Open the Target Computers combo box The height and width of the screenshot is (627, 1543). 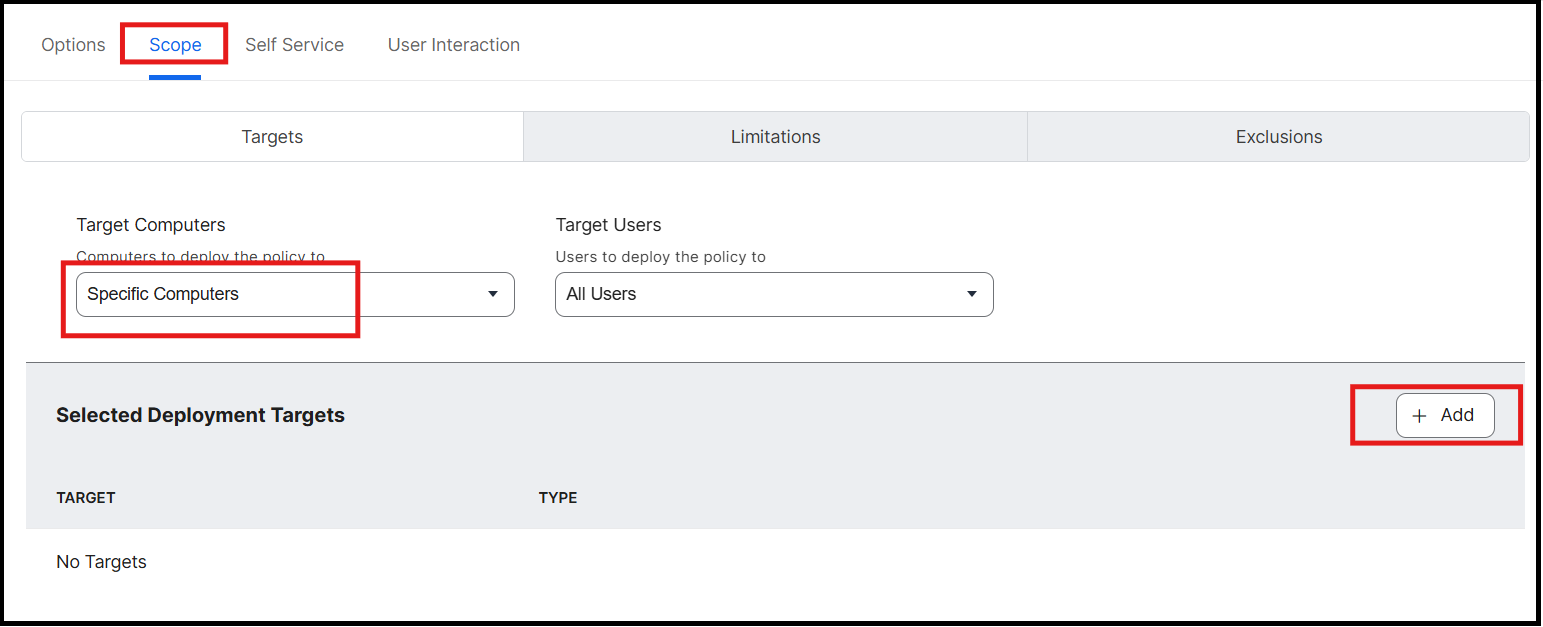295,294
